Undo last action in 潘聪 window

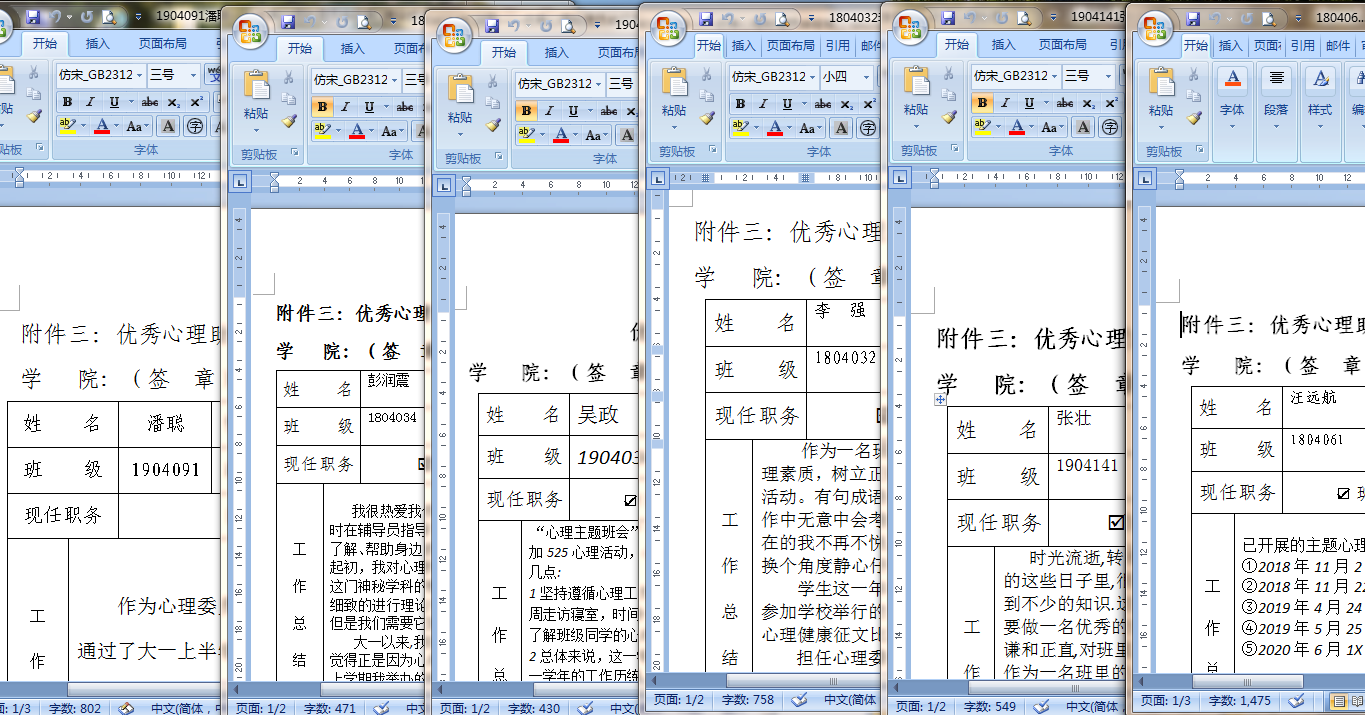point(56,17)
